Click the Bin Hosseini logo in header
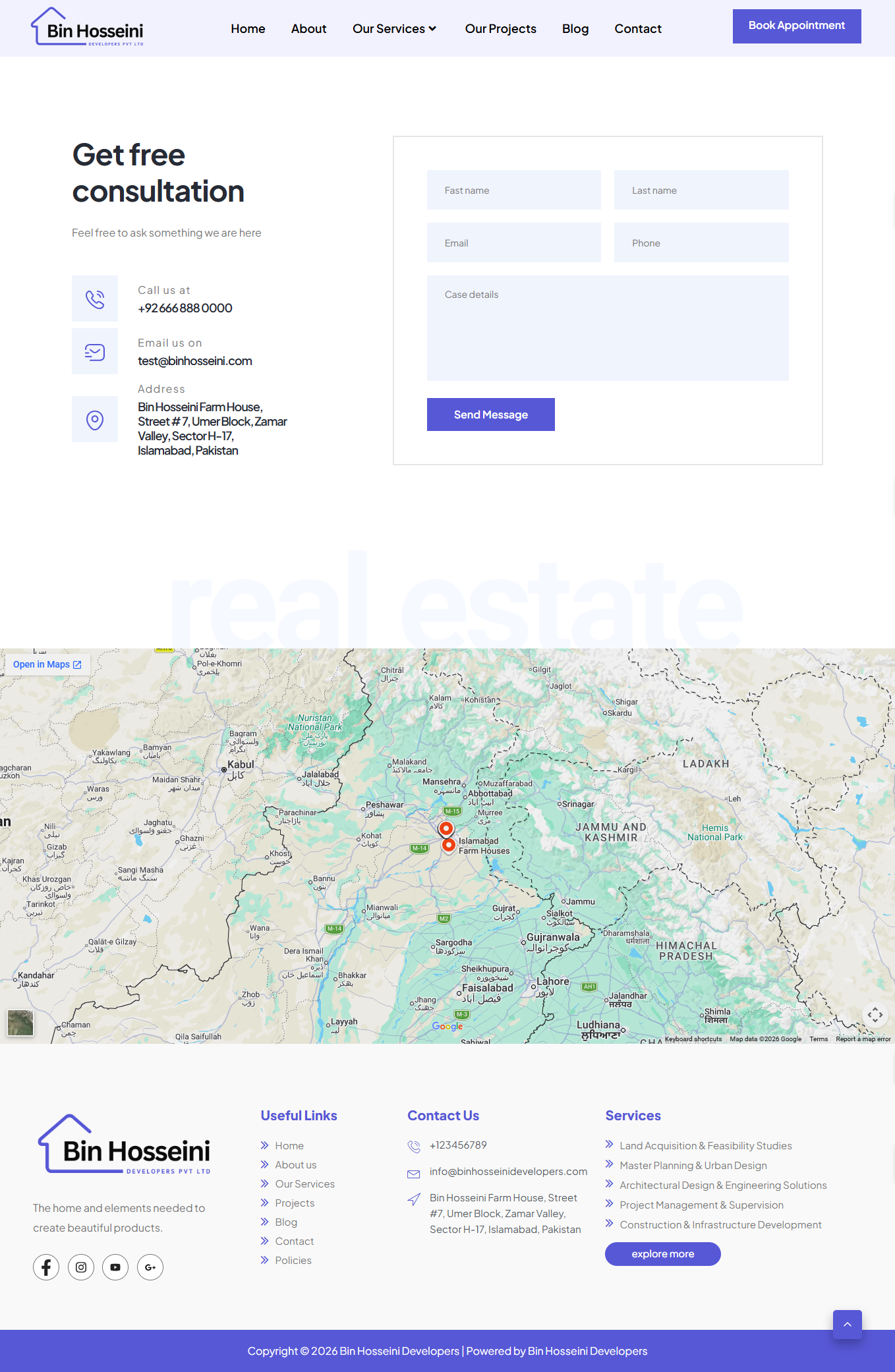The image size is (895, 1372). pyautogui.click(x=88, y=28)
